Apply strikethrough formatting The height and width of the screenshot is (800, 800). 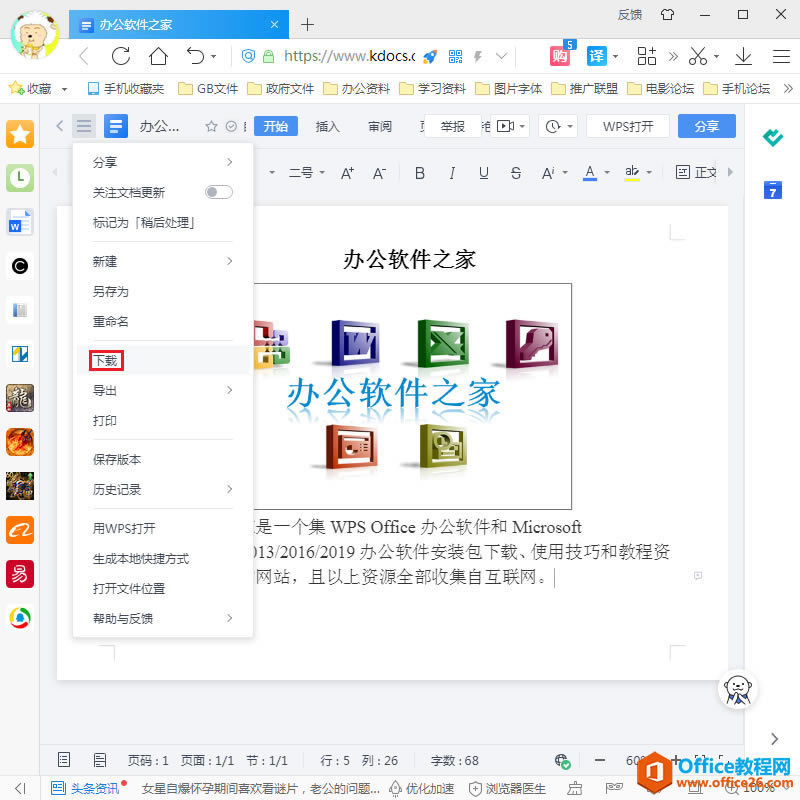(x=516, y=173)
